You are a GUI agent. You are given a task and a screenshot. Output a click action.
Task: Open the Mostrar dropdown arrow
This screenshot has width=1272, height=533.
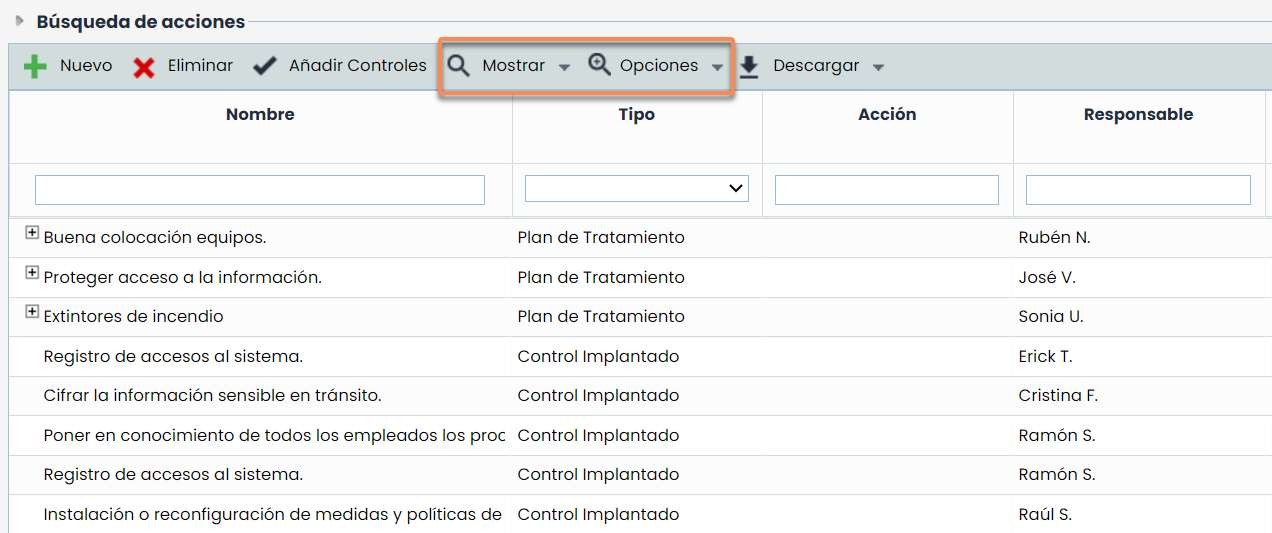pos(564,67)
